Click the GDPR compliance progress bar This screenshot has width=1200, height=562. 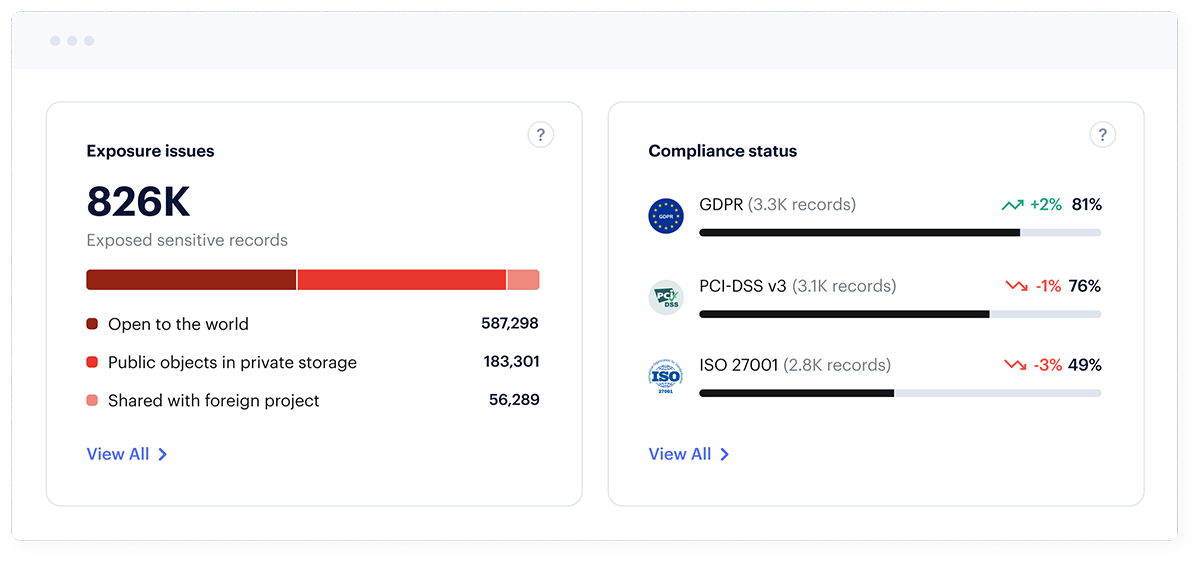click(x=900, y=233)
